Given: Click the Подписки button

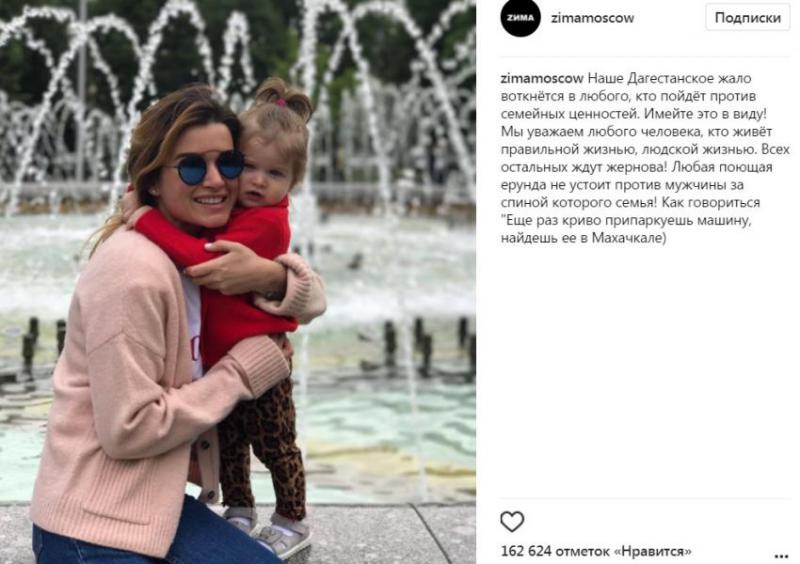Looking at the screenshot, I should [x=747, y=17].
